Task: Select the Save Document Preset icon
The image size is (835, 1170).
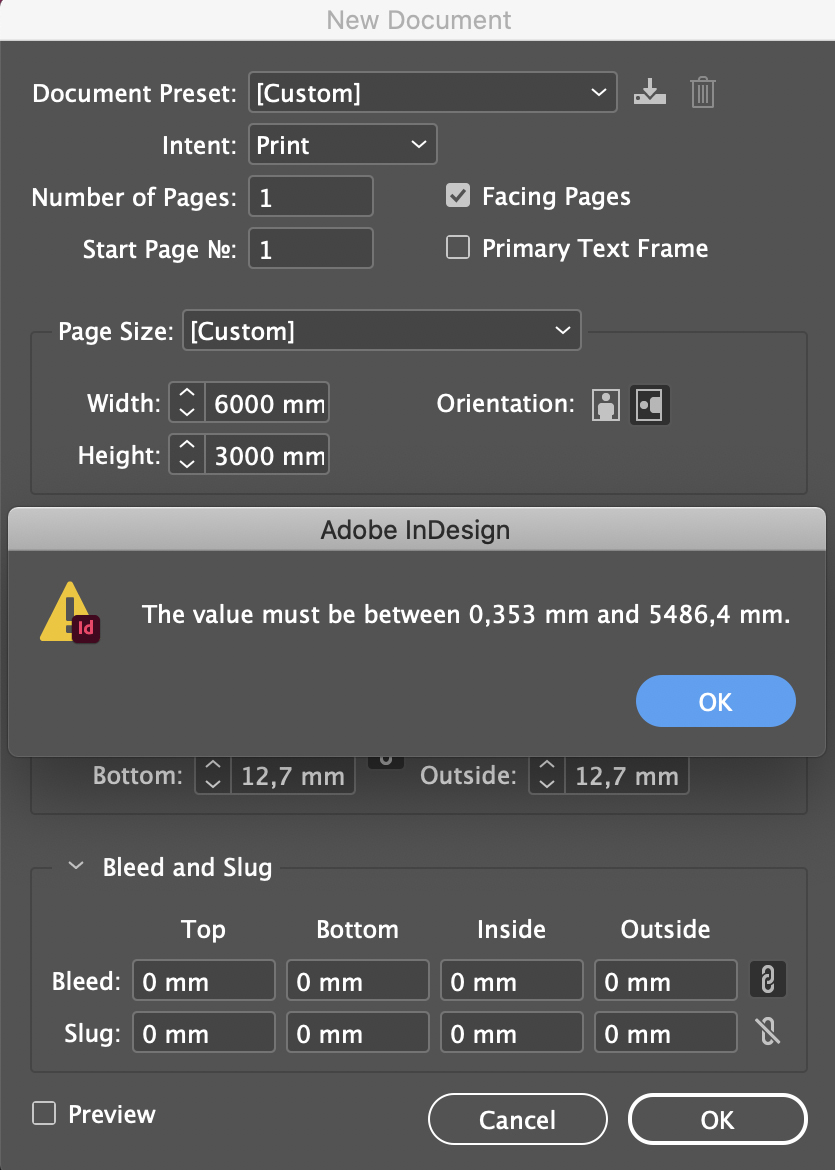Action: tap(649, 92)
